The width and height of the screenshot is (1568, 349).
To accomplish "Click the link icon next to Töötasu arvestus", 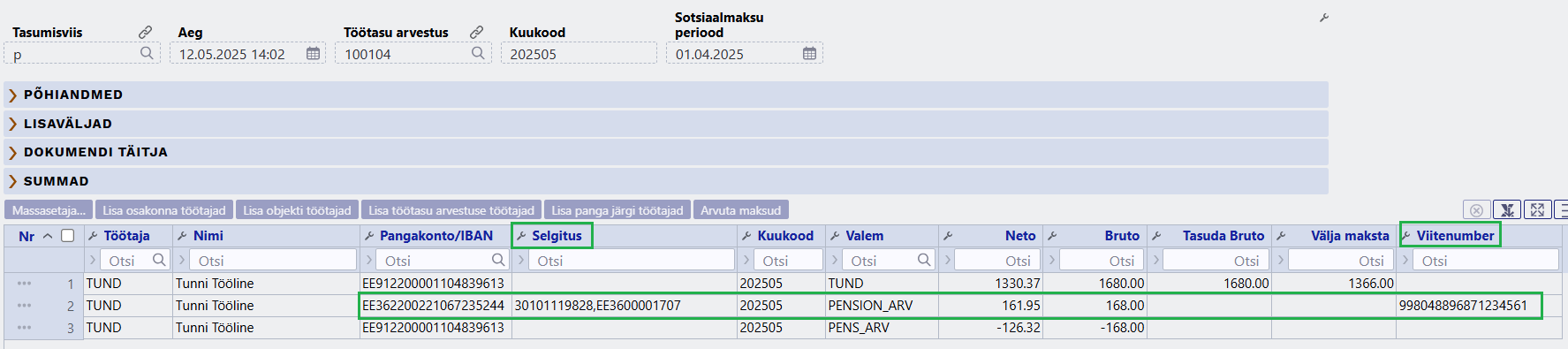I will pyautogui.click(x=477, y=32).
